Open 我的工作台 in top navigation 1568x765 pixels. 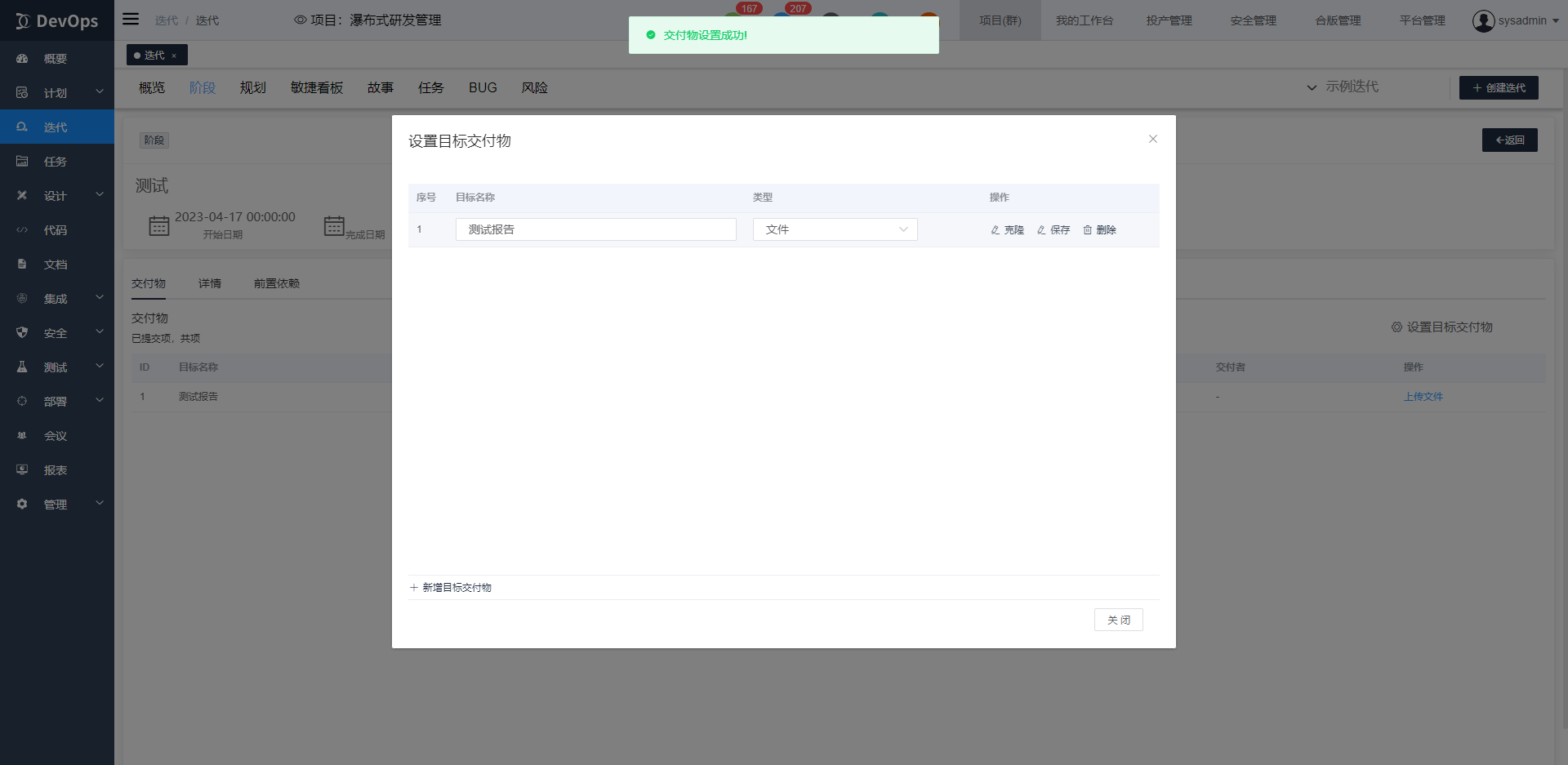coord(1085,20)
